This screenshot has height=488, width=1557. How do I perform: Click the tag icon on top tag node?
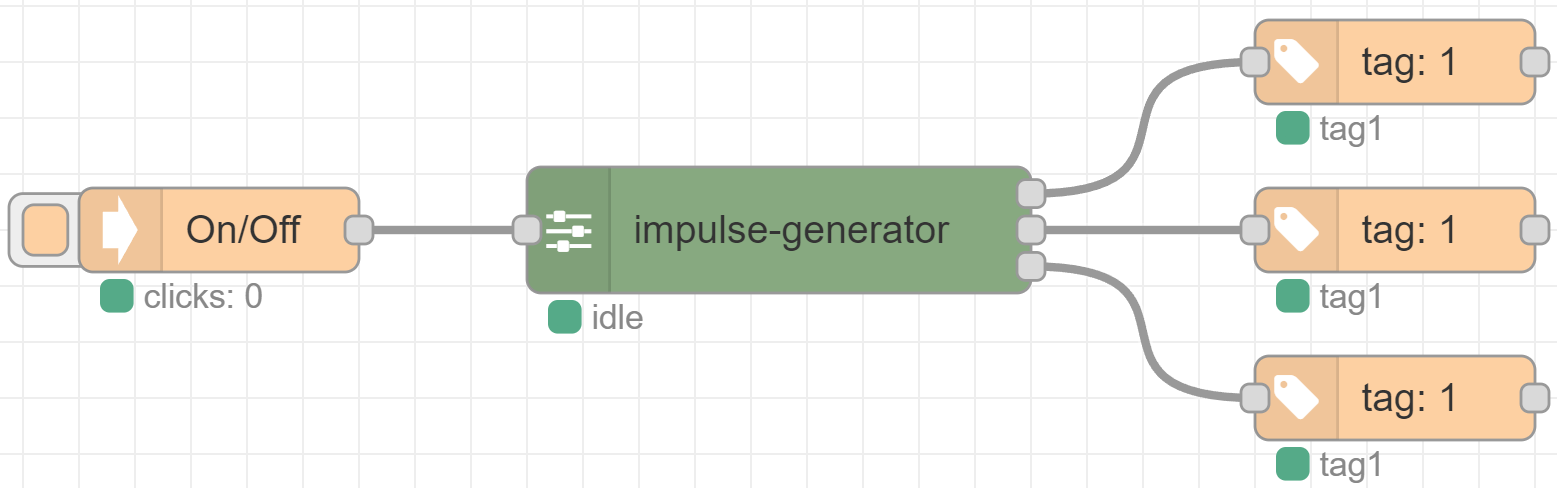click(x=1296, y=62)
